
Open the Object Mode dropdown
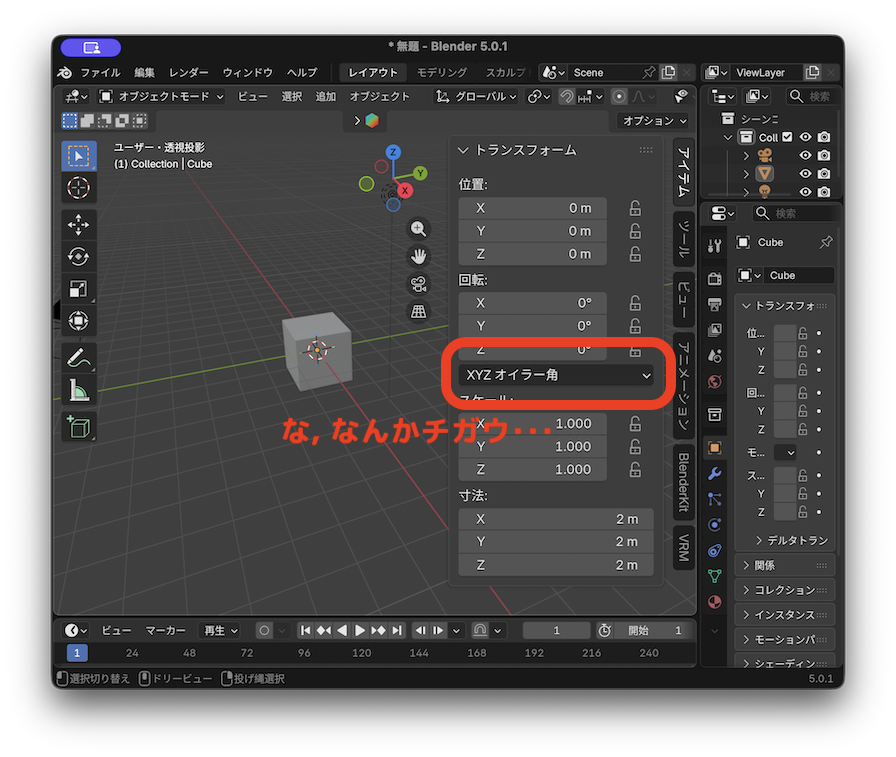162,97
